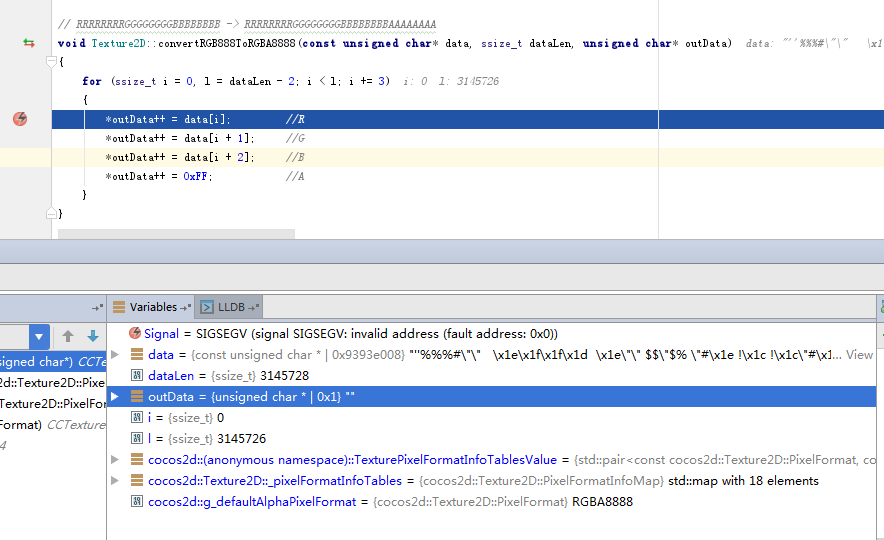Collapse the function body fold marker
This screenshot has width=884, height=540.
click(51, 61)
